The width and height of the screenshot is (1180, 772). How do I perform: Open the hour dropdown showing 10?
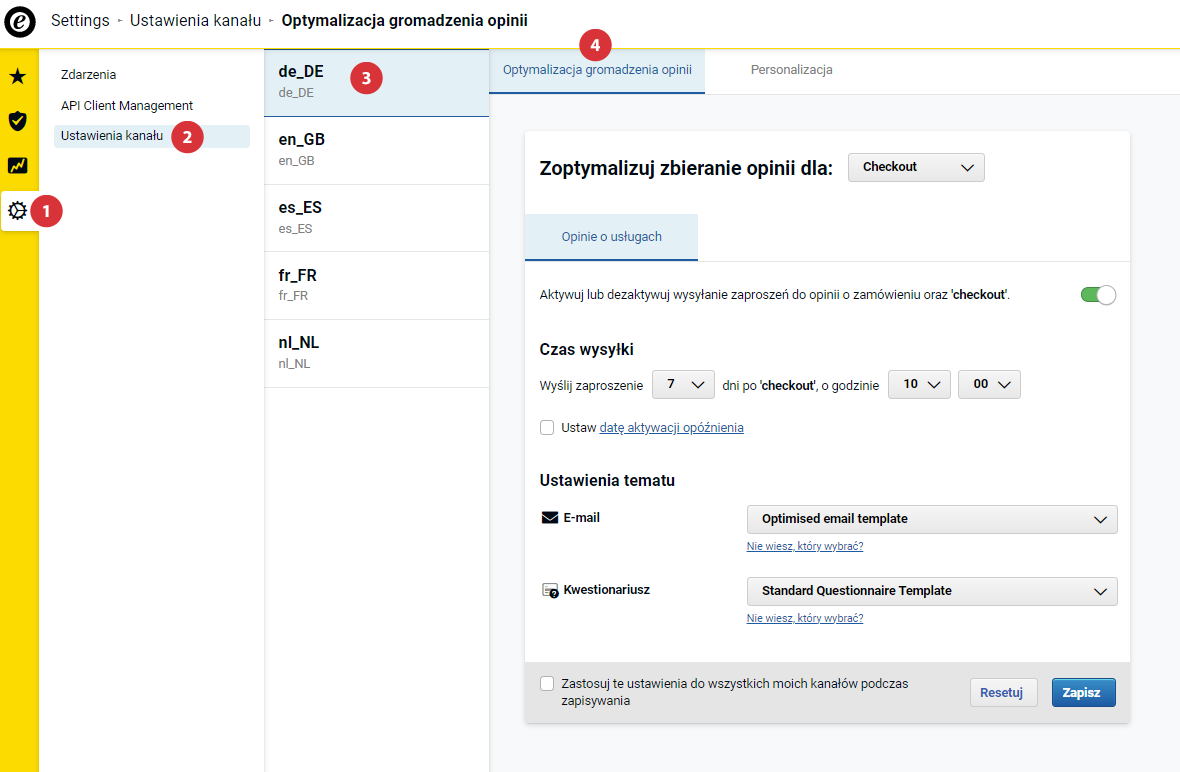coord(919,384)
